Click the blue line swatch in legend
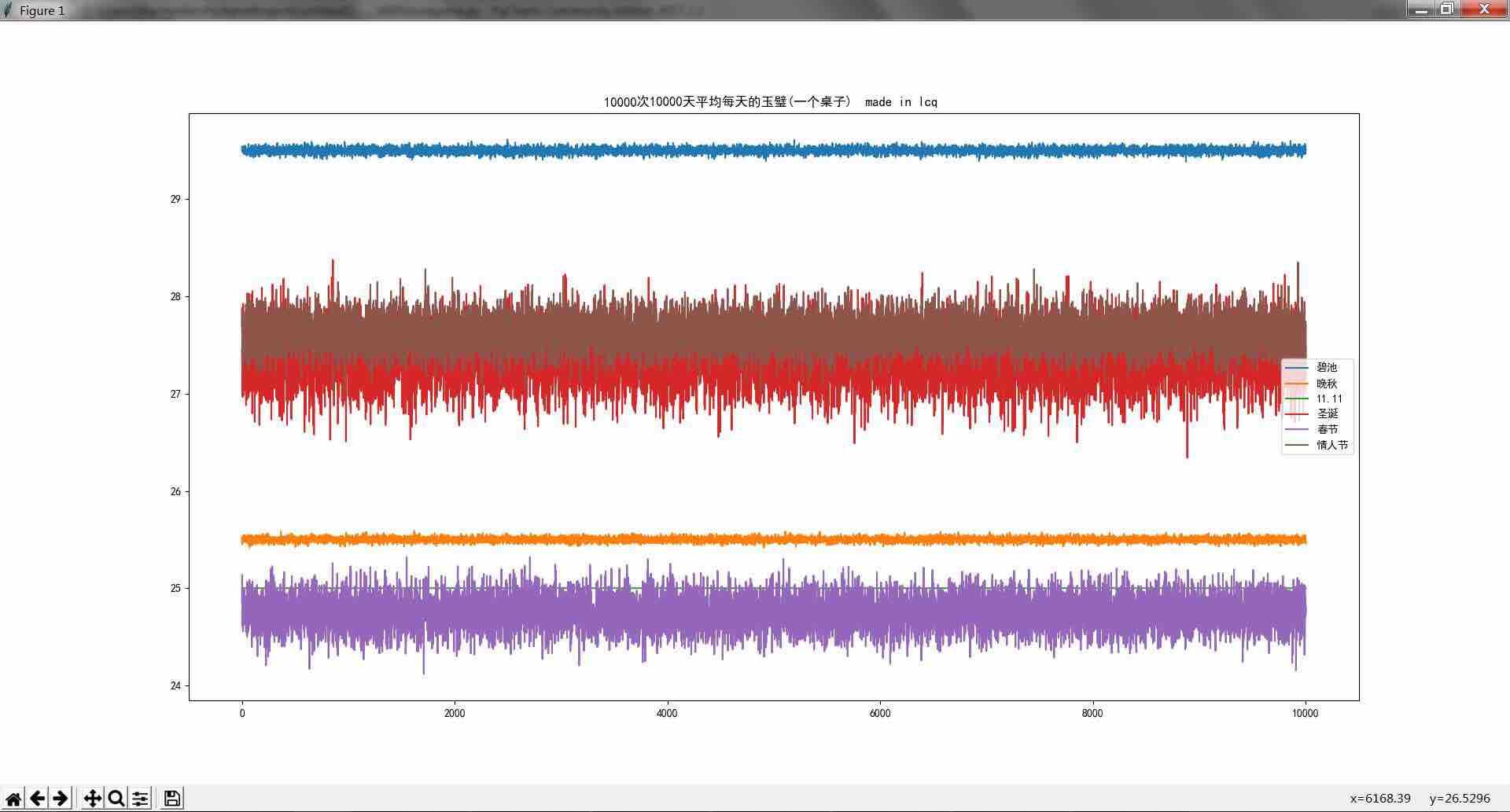The height and width of the screenshot is (812, 1510). (1297, 368)
